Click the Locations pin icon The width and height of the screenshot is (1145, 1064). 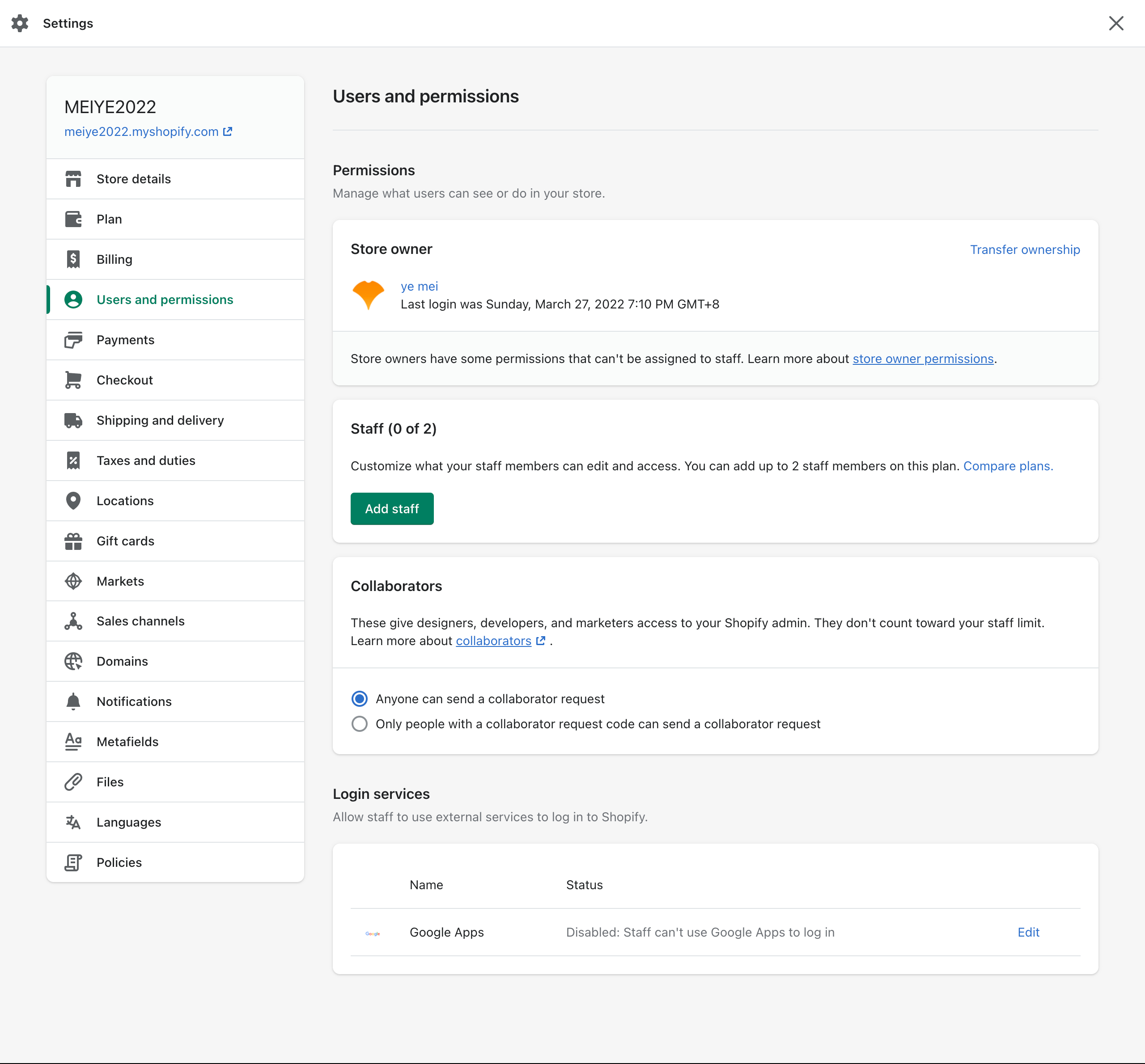tap(73, 501)
